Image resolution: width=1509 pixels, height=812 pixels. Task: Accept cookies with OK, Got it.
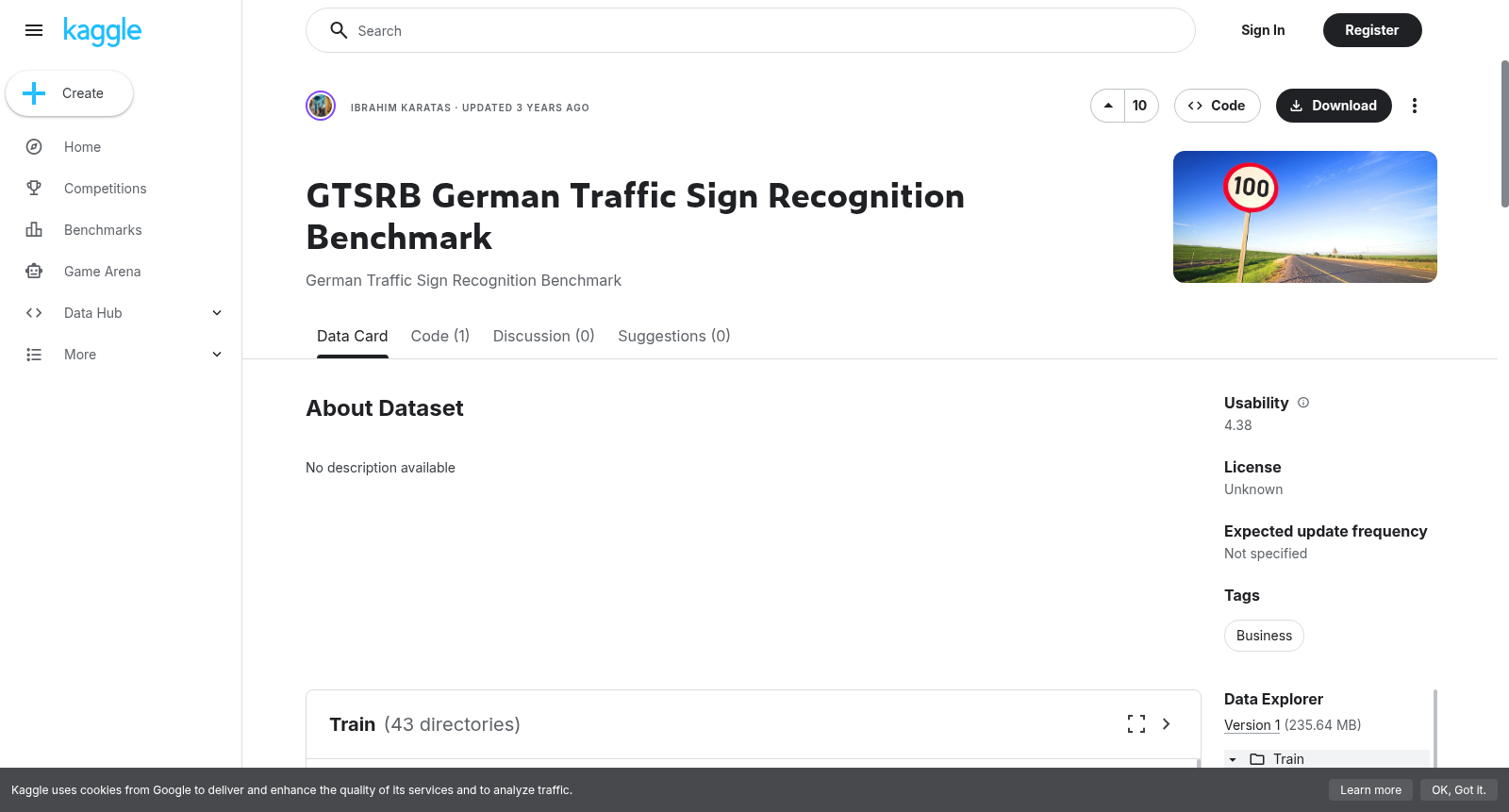[x=1458, y=790]
